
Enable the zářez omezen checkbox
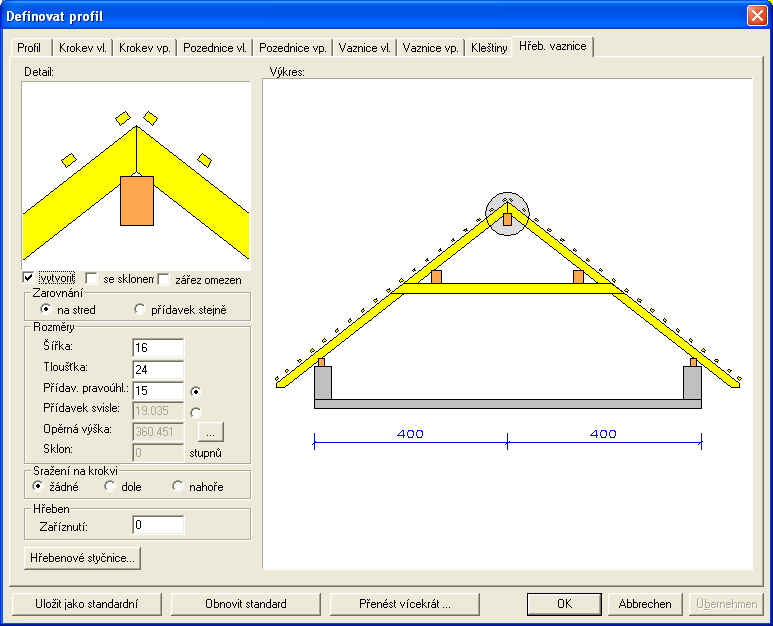pos(163,279)
